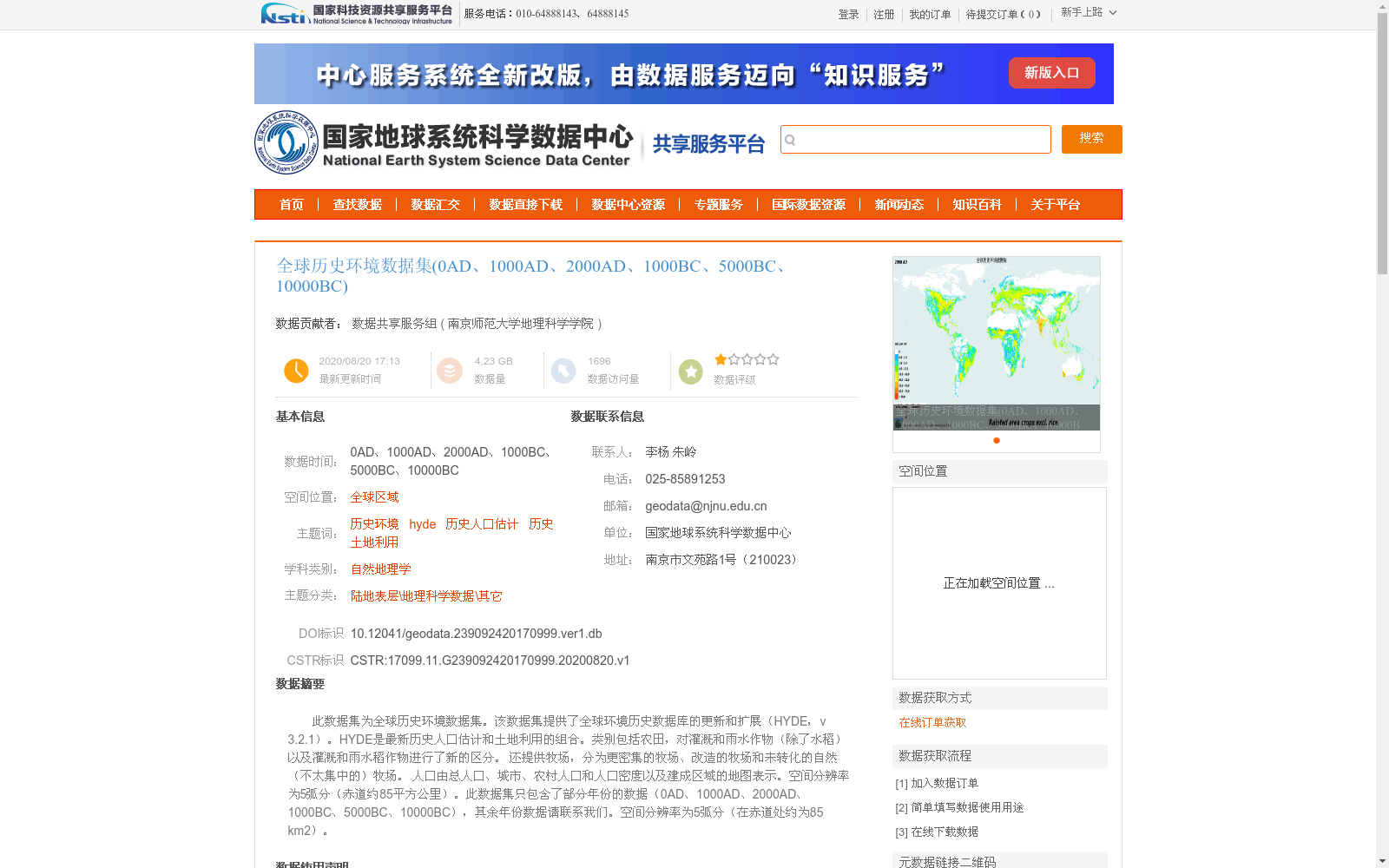Image resolution: width=1389 pixels, height=868 pixels.
Task: Click the CSTR identifier value text
Action: point(490,661)
